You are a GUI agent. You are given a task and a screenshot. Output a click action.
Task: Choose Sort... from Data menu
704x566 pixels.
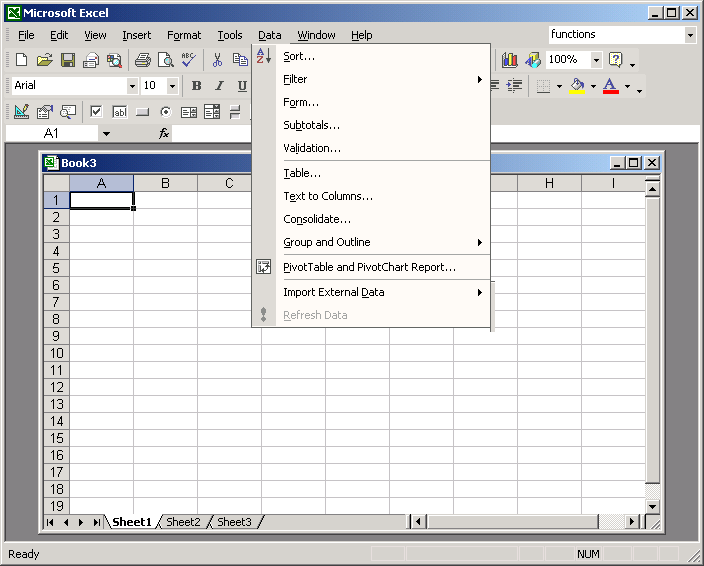pyautogui.click(x=370, y=56)
